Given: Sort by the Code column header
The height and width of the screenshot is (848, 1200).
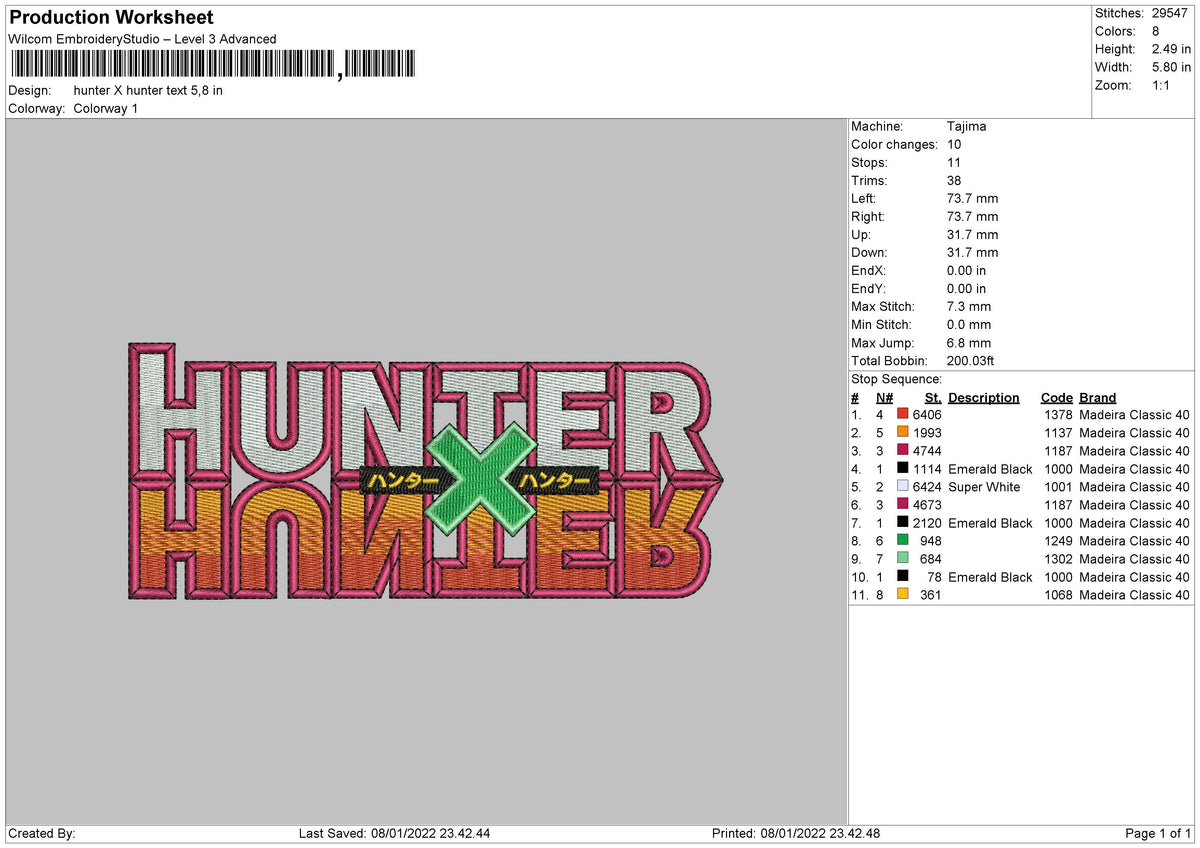Looking at the screenshot, I should point(1056,397).
